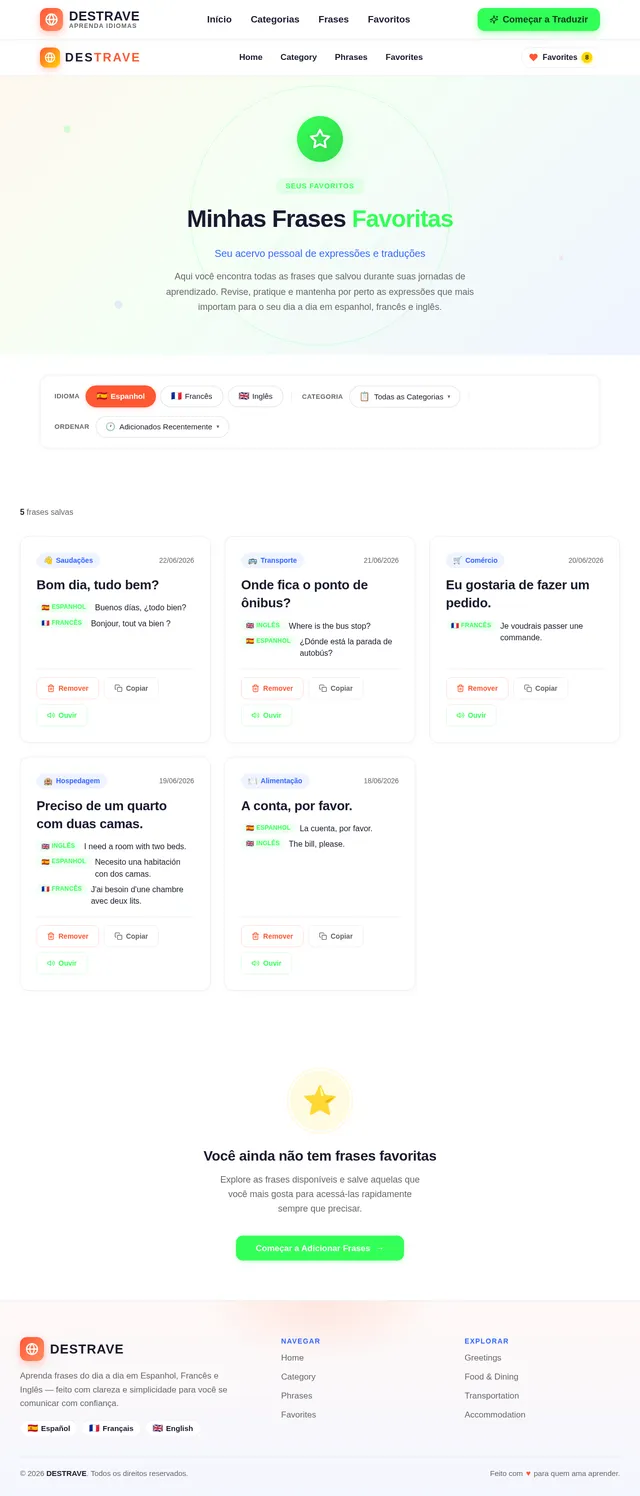The height and width of the screenshot is (1496, 640).
Task: Click Começar a Adicionar Frases button
Action: (320, 1248)
